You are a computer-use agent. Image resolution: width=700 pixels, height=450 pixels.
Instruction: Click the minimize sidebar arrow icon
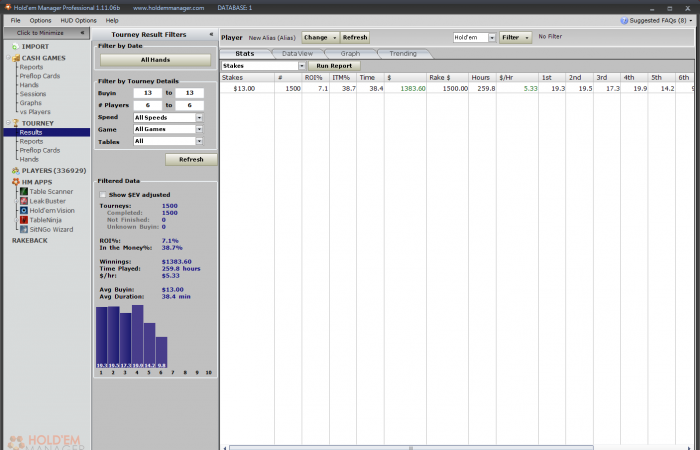tap(82, 33)
